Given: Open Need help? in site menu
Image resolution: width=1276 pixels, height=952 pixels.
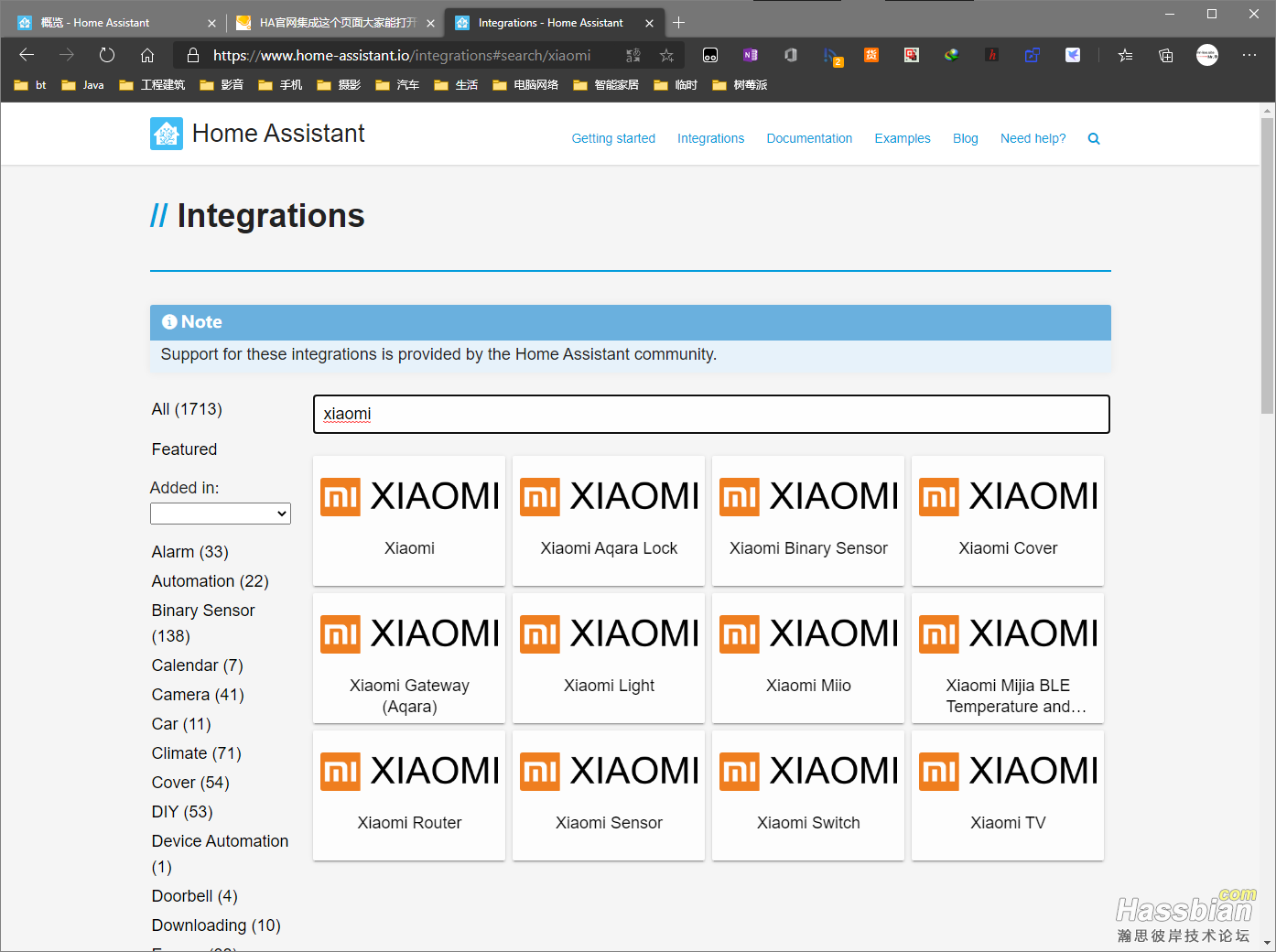Looking at the screenshot, I should pyautogui.click(x=1033, y=138).
